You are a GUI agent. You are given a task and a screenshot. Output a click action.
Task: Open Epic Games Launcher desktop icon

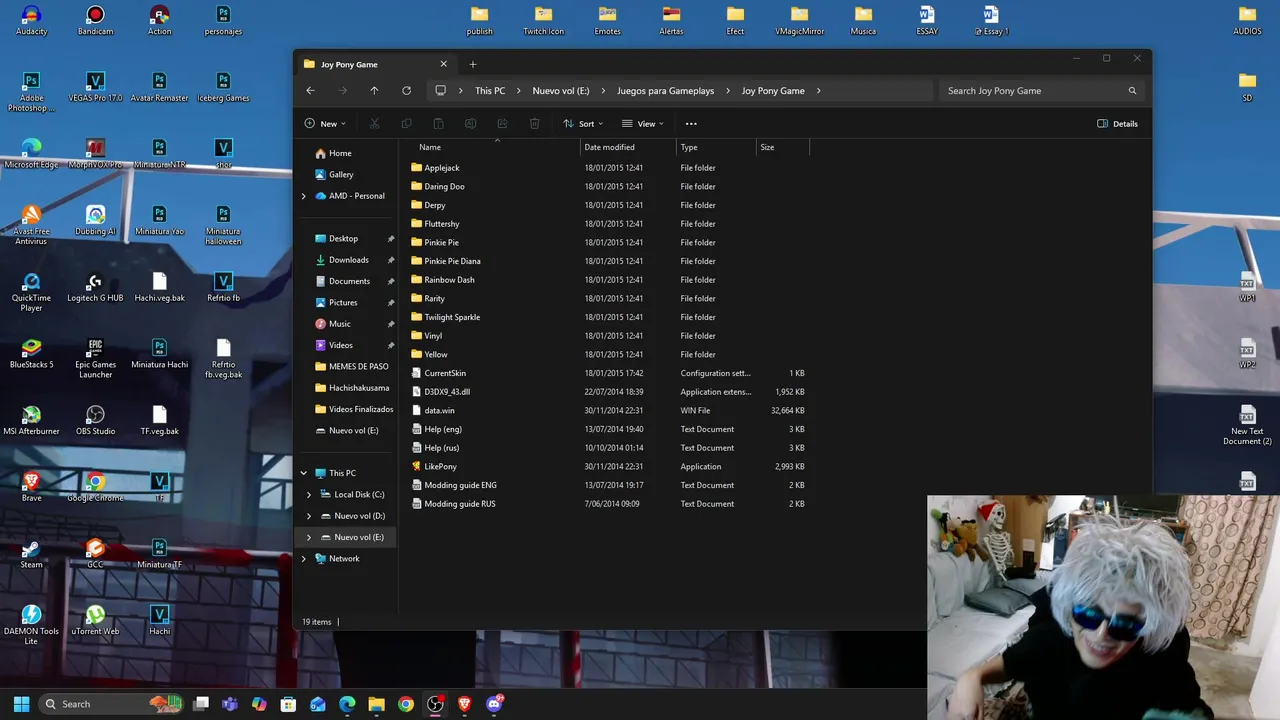[95, 358]
